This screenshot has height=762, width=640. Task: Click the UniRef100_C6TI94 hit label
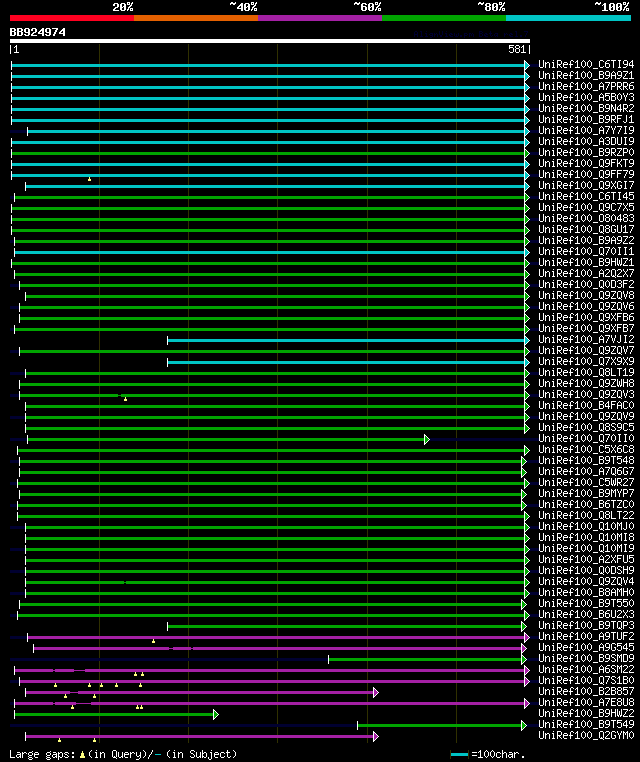586,65
